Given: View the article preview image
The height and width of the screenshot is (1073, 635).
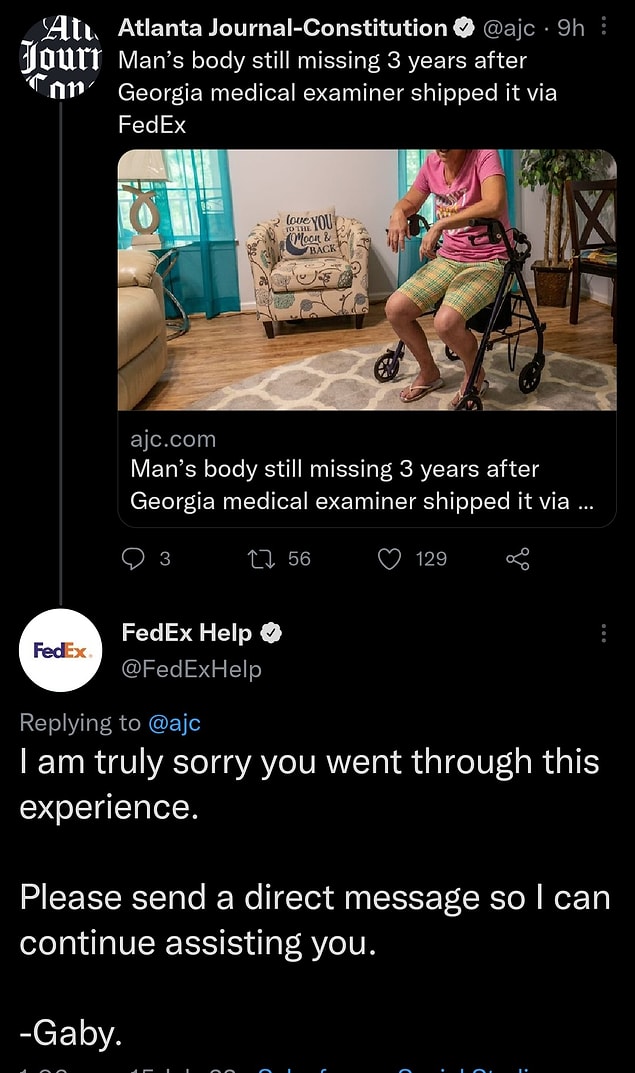Looking at the screenshot, I should 367,280.
